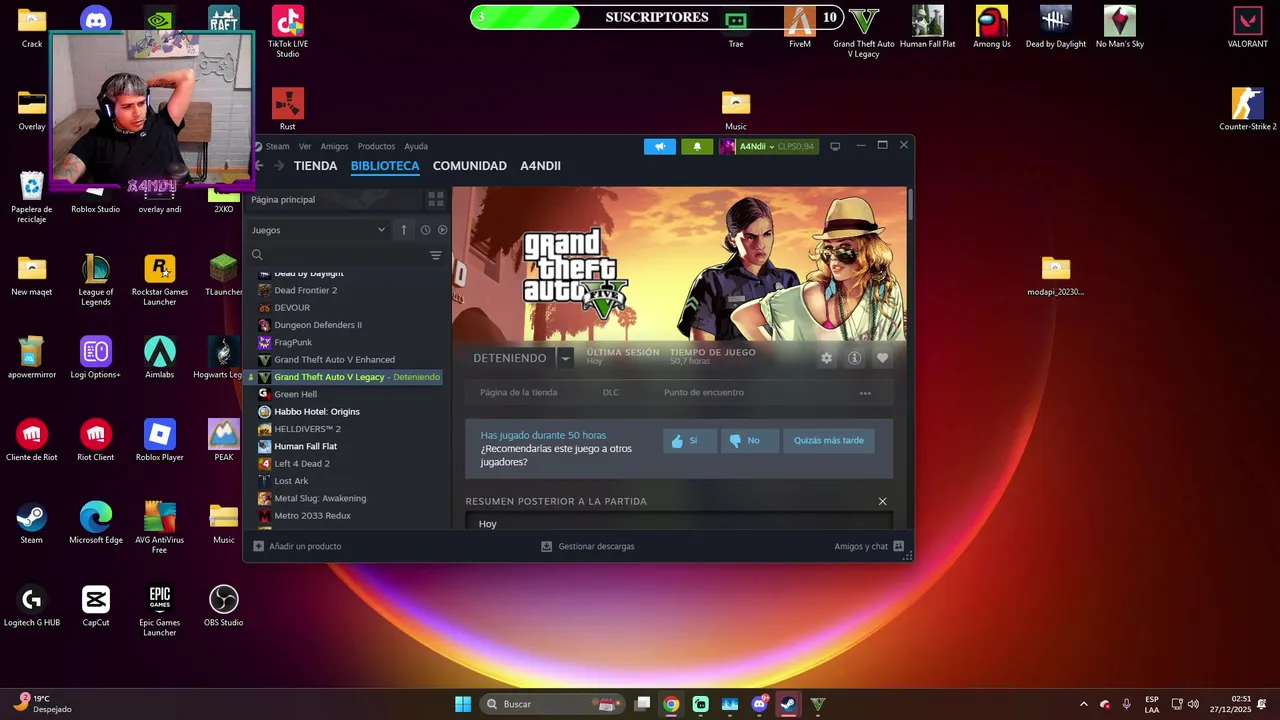The width and height of the screenshot is (1280, 720).
Task: Open Amigos y chat panel
Action: pos(869,546)
